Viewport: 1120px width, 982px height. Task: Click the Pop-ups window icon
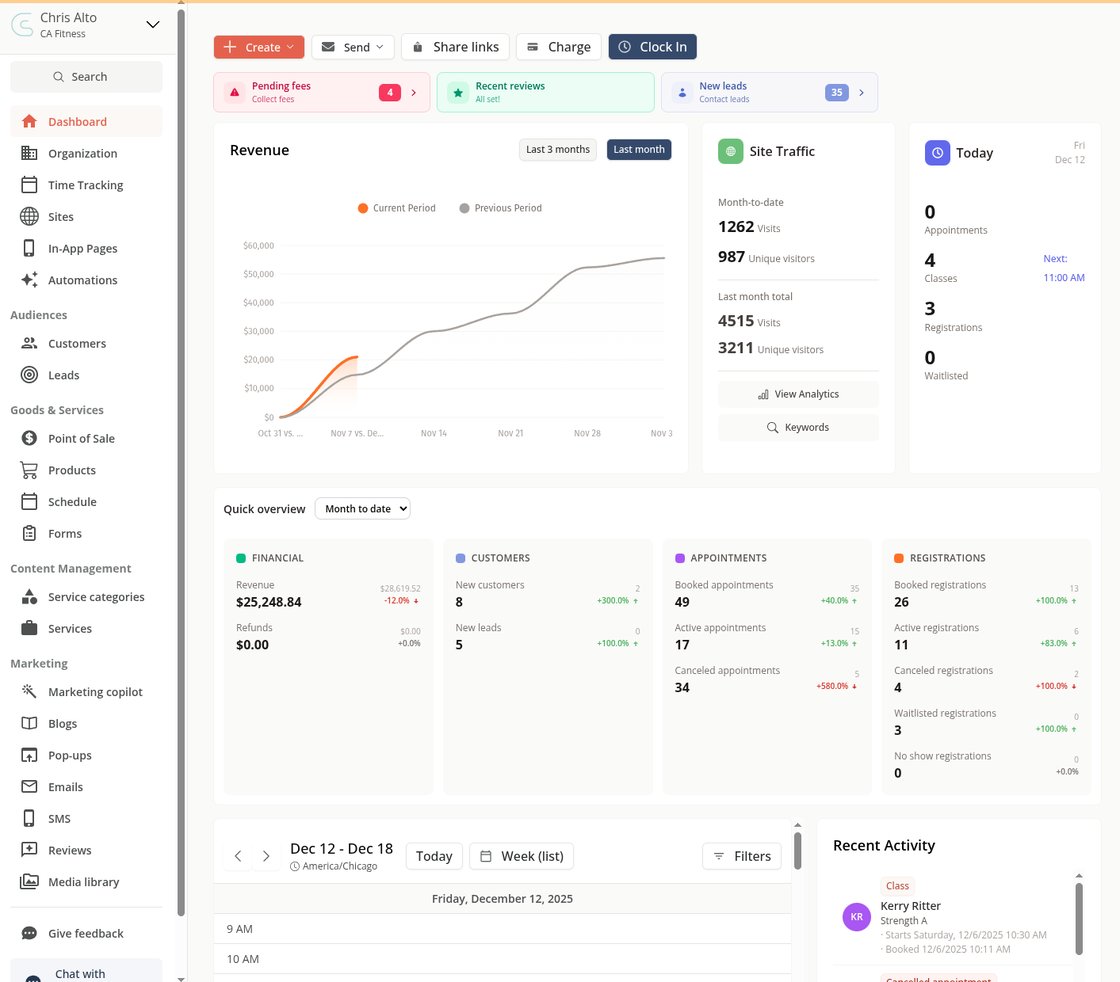tap(29, 755)
